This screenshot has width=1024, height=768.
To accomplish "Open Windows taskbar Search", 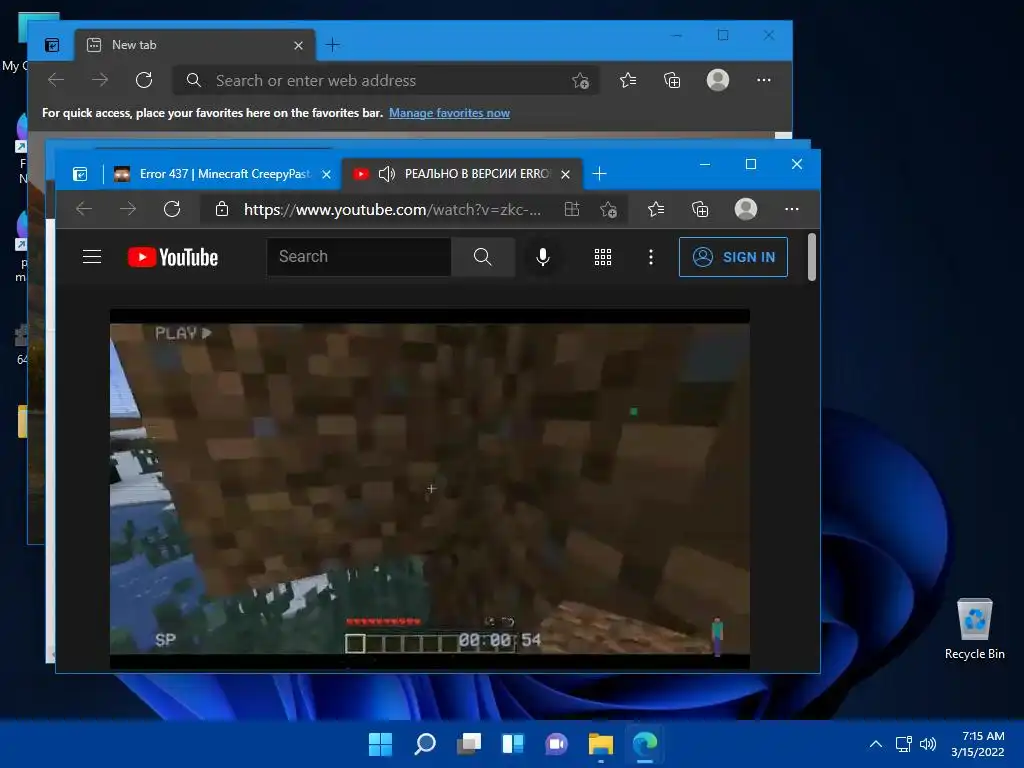I will coord(424,744).
